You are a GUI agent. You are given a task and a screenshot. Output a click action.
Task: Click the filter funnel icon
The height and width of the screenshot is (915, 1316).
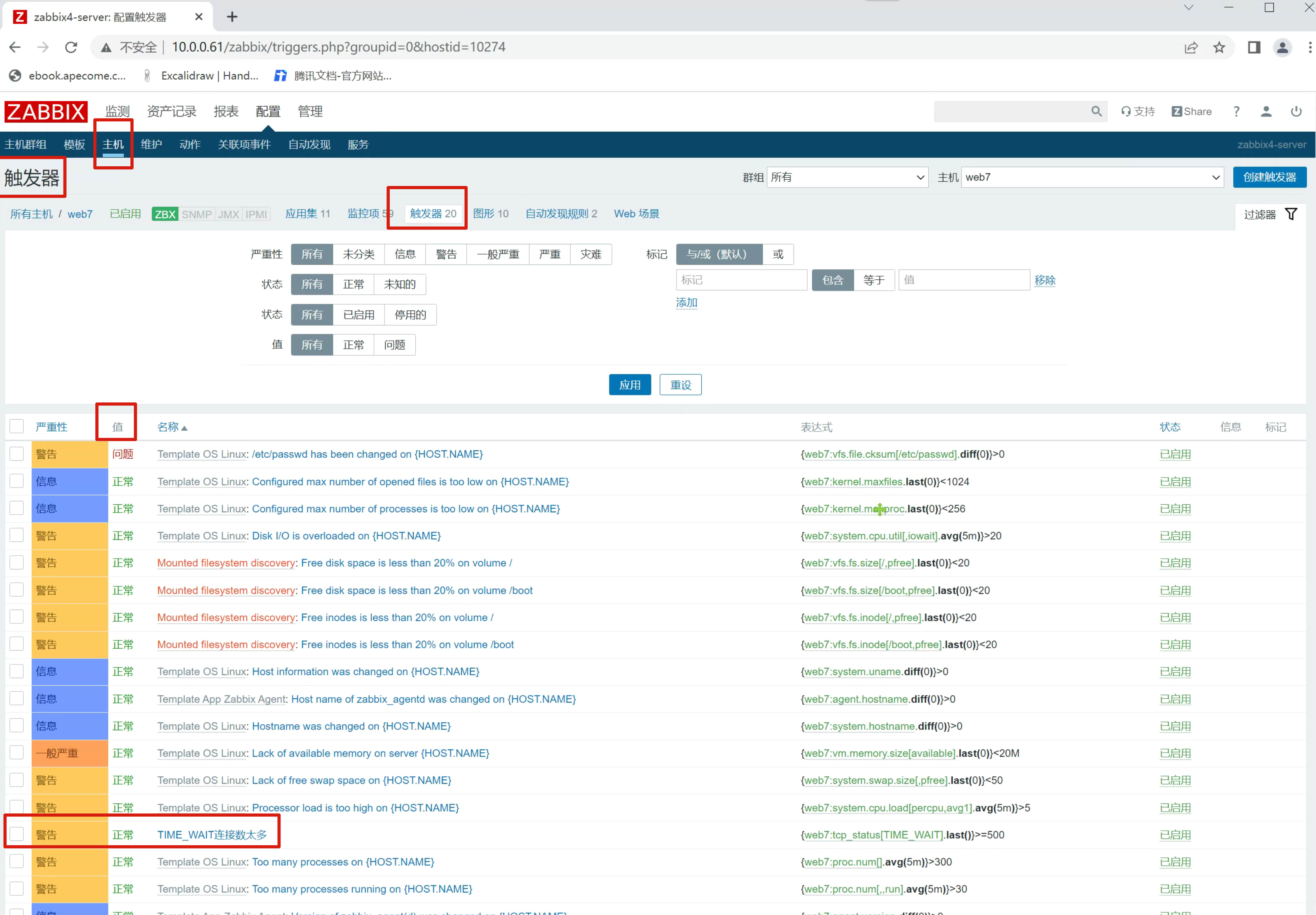pyautogui.click(x=1291, y=214)
